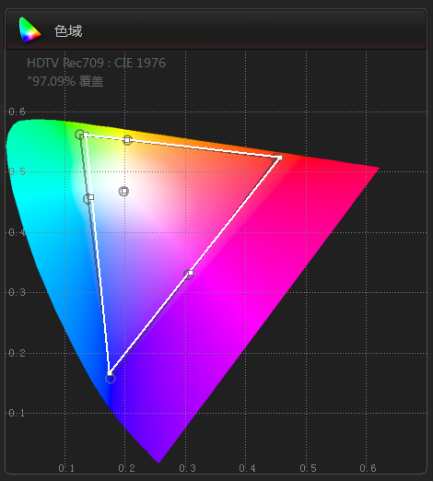Image resolution: width=434 pixels, height=482 pixels.
Task: Select the magenta secondary point marker
Action: (x=190, y=274)
